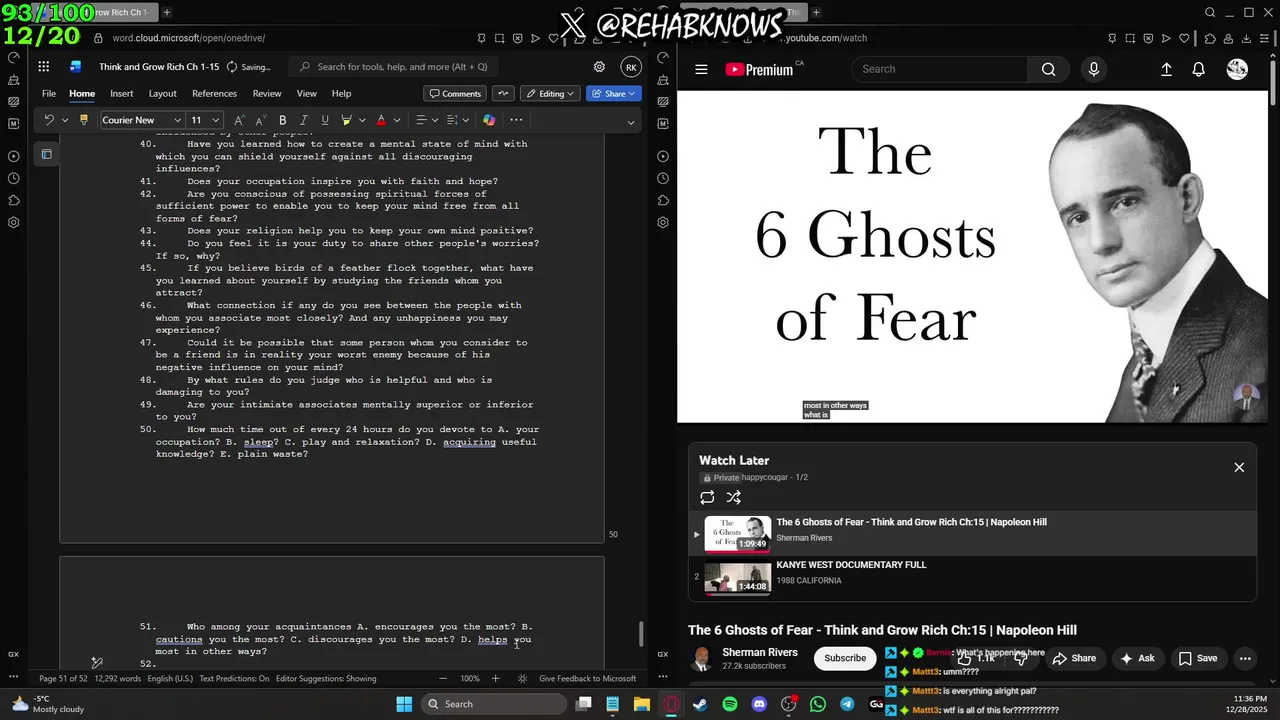Viewport: 1280px width, 720px height.
Task: Apply the yellow text highlight color
Action: click(346, 120)
